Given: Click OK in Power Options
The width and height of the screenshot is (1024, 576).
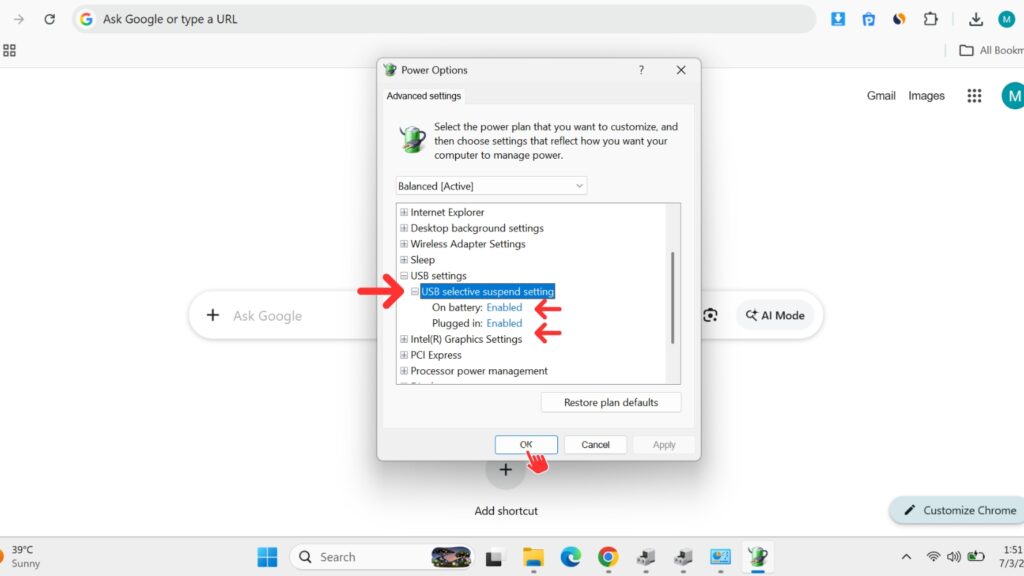Looking at the screenshot, I should point(526,445).
